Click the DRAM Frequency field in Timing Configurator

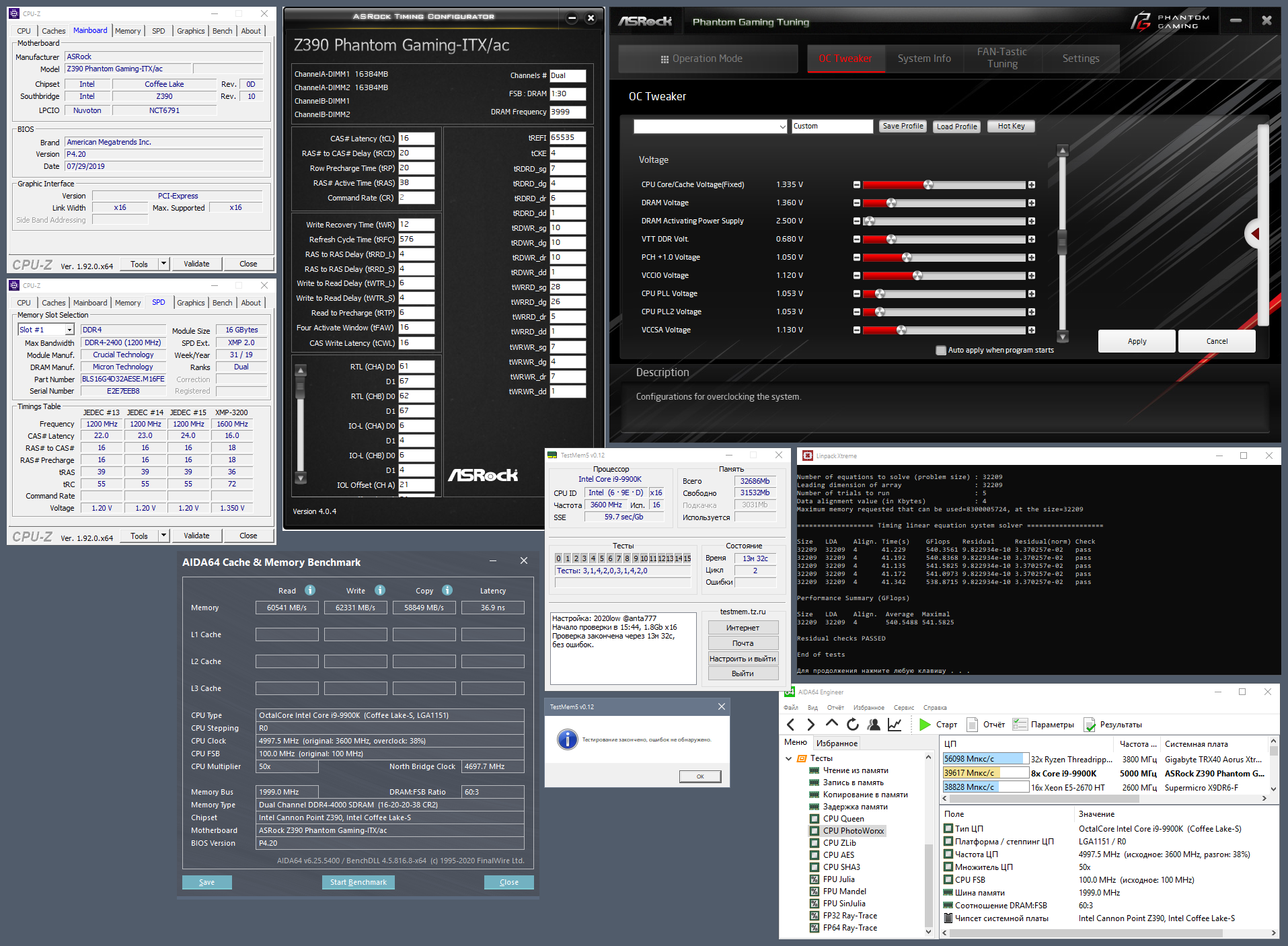tap(568, 112)
